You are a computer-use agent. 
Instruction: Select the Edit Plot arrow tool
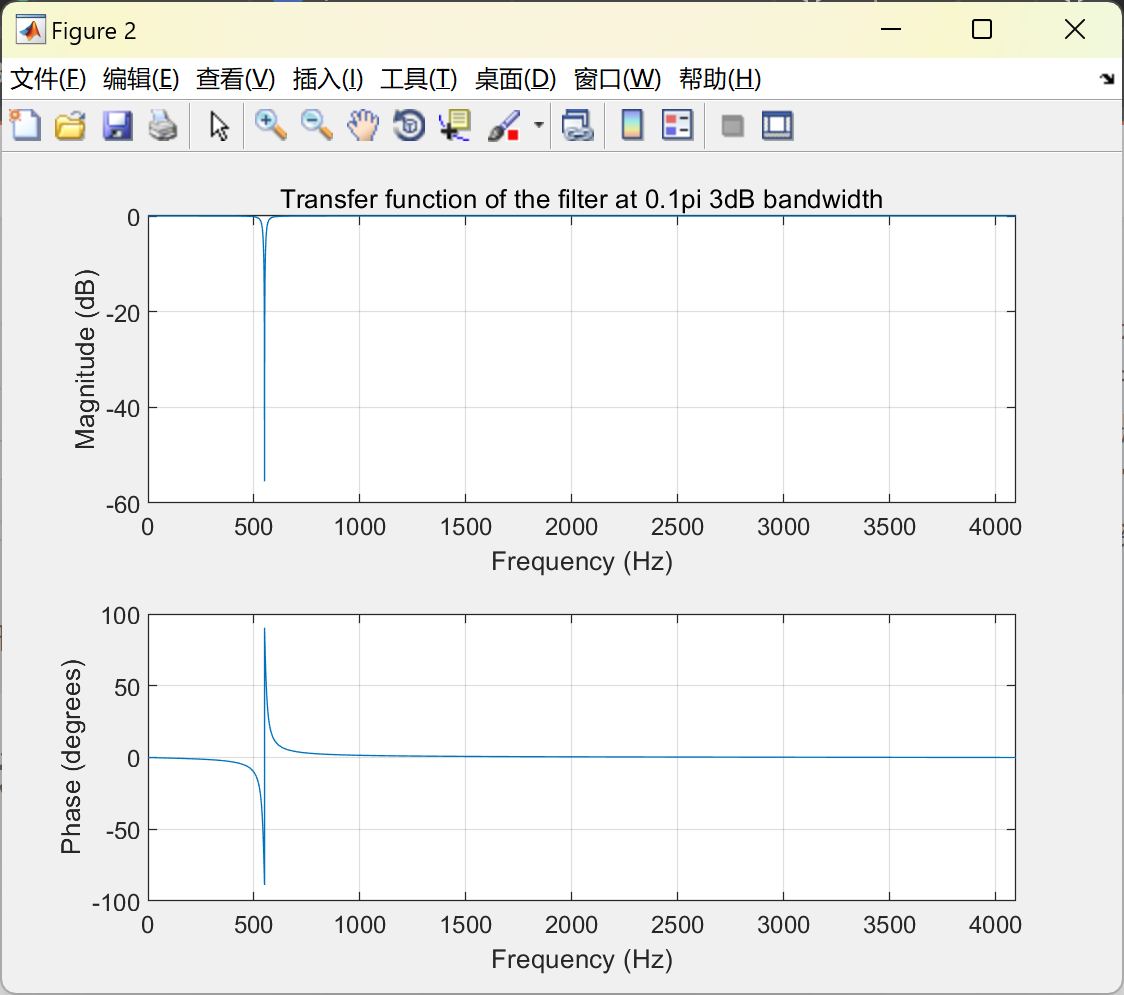click(x=219, y=126)
